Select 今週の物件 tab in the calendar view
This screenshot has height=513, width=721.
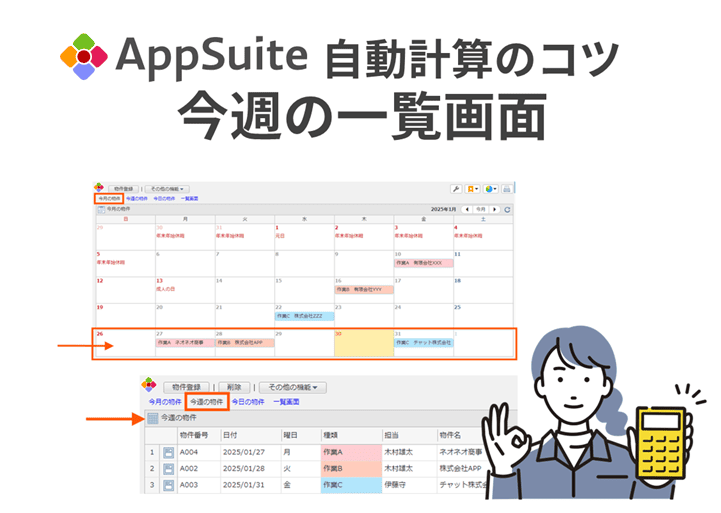(137, 199)
